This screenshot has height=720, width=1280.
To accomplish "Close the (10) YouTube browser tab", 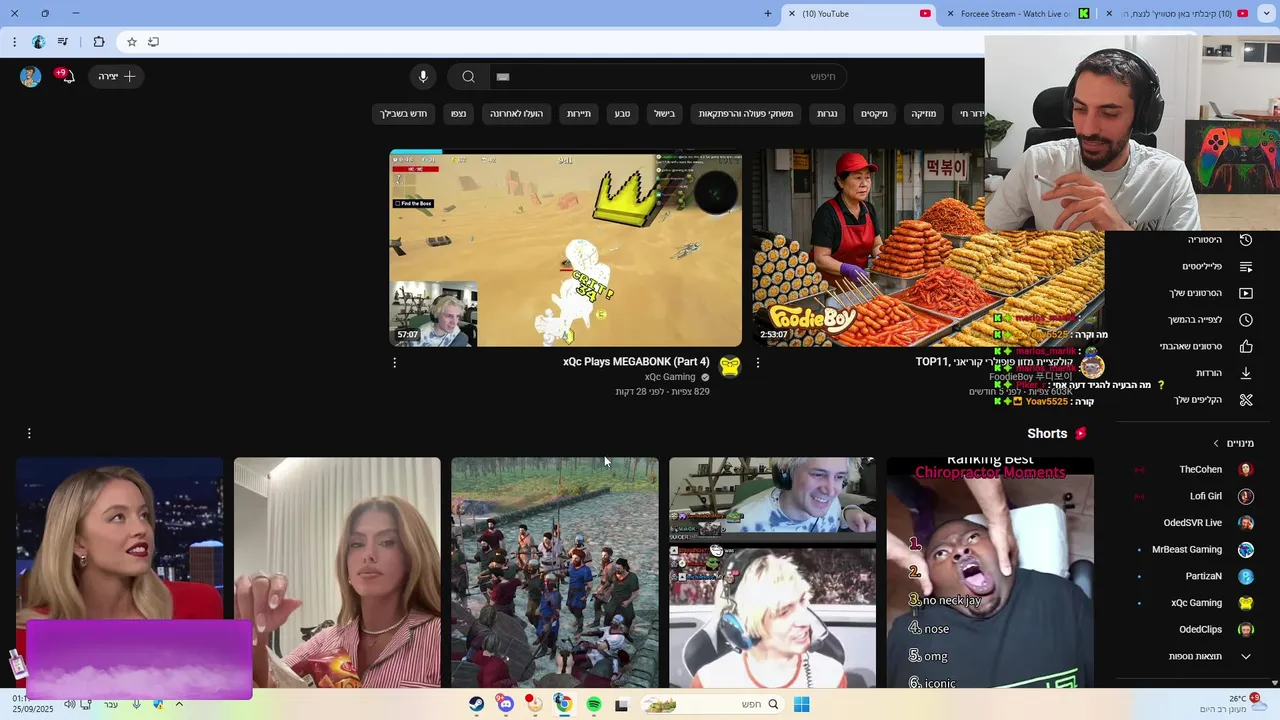I will pos(792,14).
